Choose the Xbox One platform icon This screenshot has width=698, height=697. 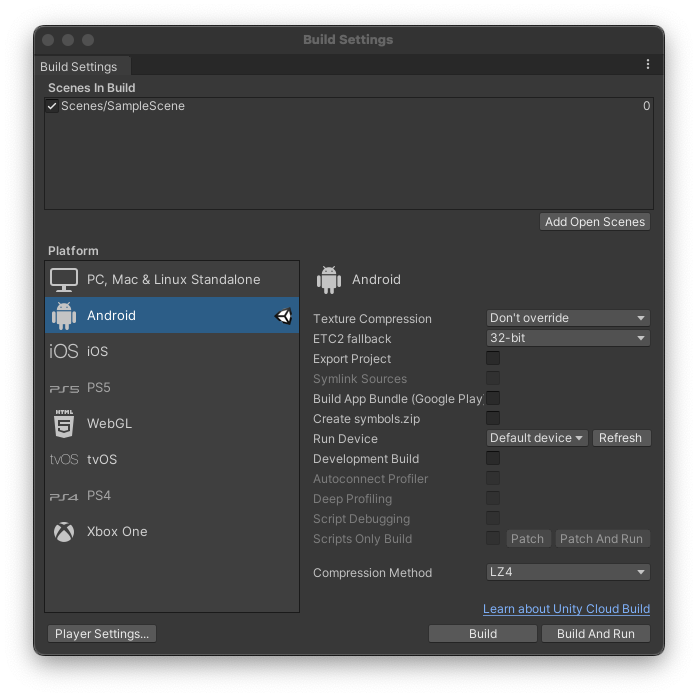pos(64,532)
